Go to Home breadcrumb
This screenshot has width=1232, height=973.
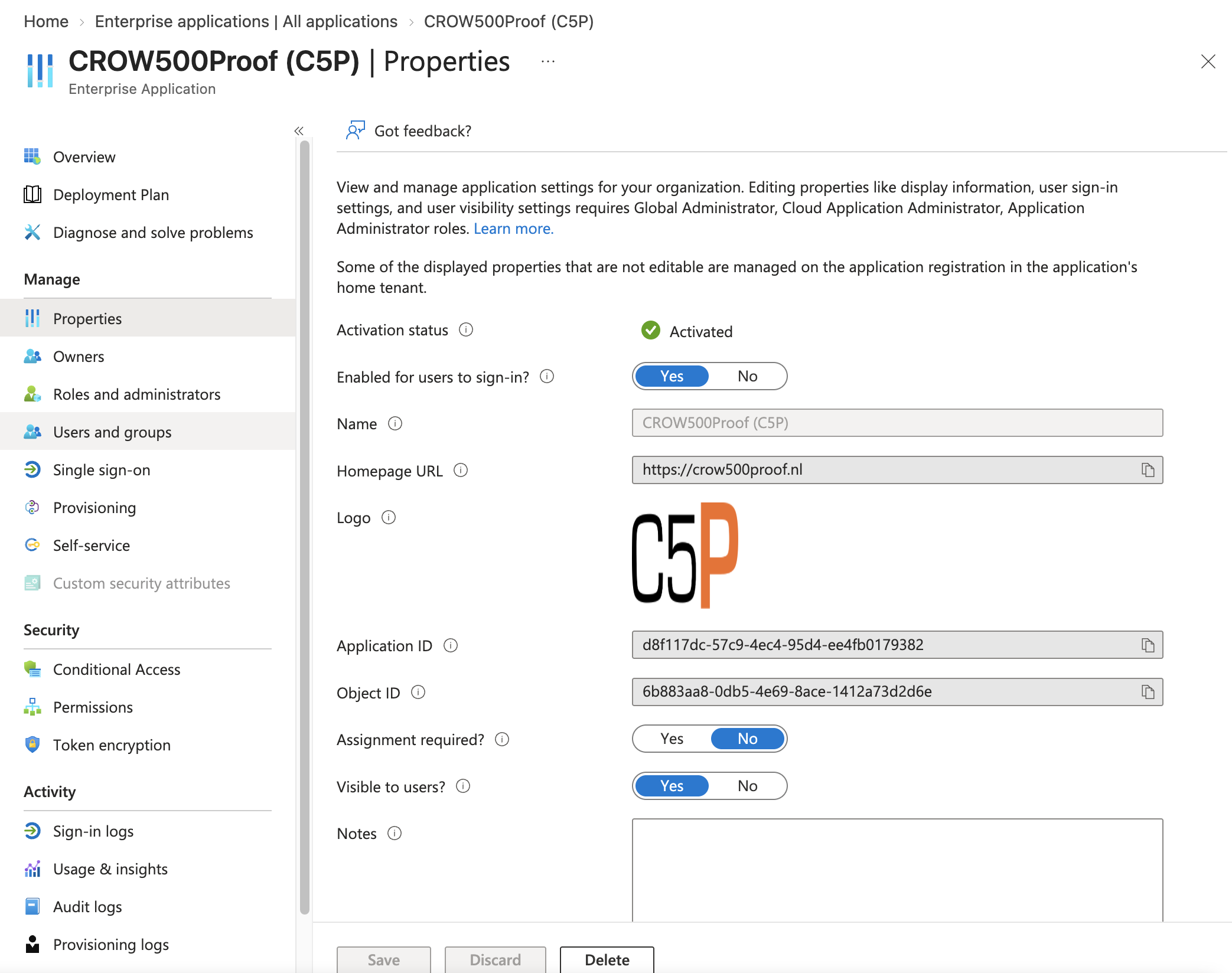[46, 21]
